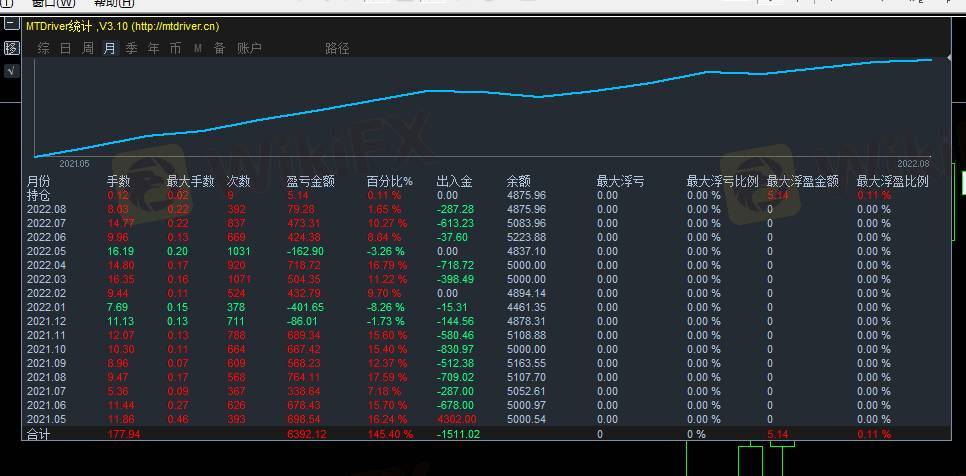The width and height of the screenshot is (966, 476).
Task: Select the 日 daily statistics tab
Action: point(65,48)
